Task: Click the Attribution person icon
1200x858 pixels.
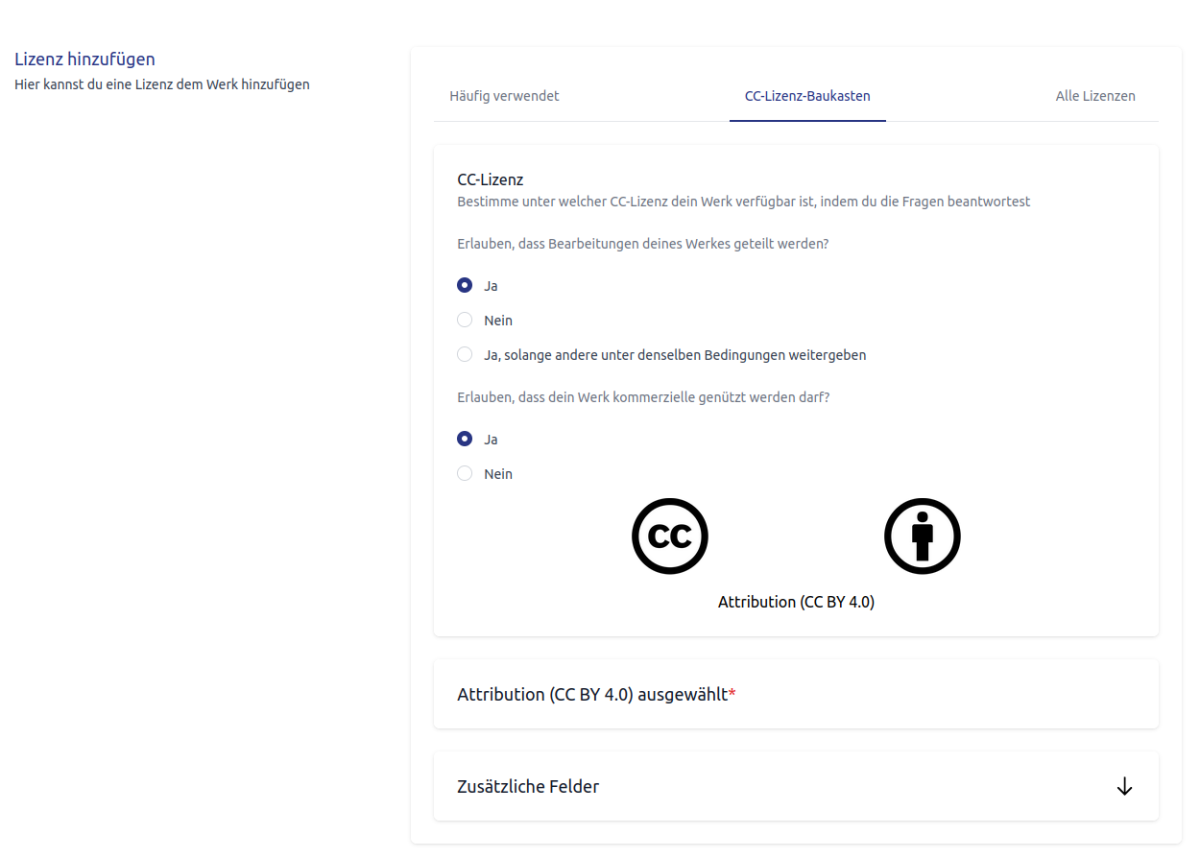Action: coord(922,536)
